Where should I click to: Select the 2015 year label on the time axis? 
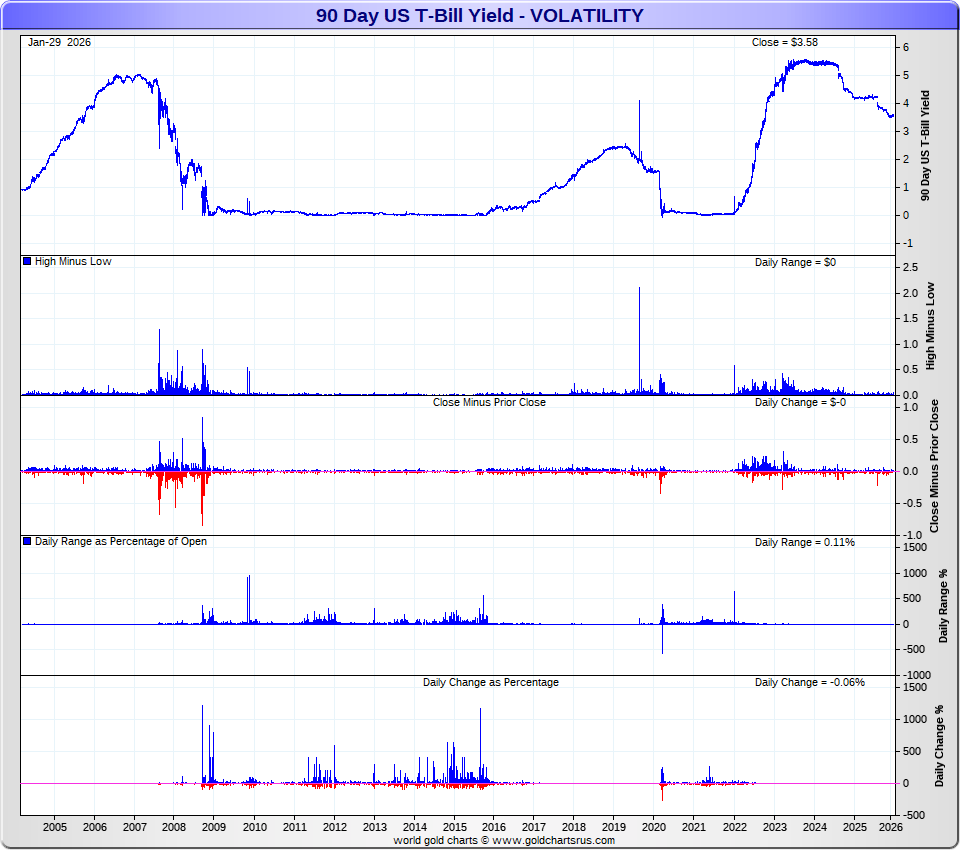coord(454,827)
